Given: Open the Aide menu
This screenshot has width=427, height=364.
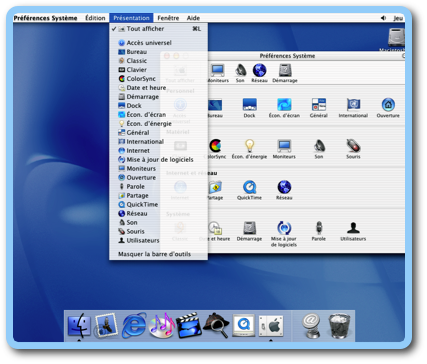Looking at the screenshot, I should [193, 18].
